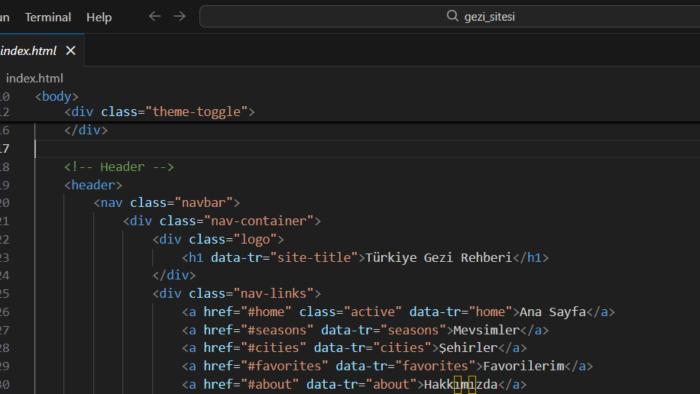Click the Header comment line

(119, 167)
